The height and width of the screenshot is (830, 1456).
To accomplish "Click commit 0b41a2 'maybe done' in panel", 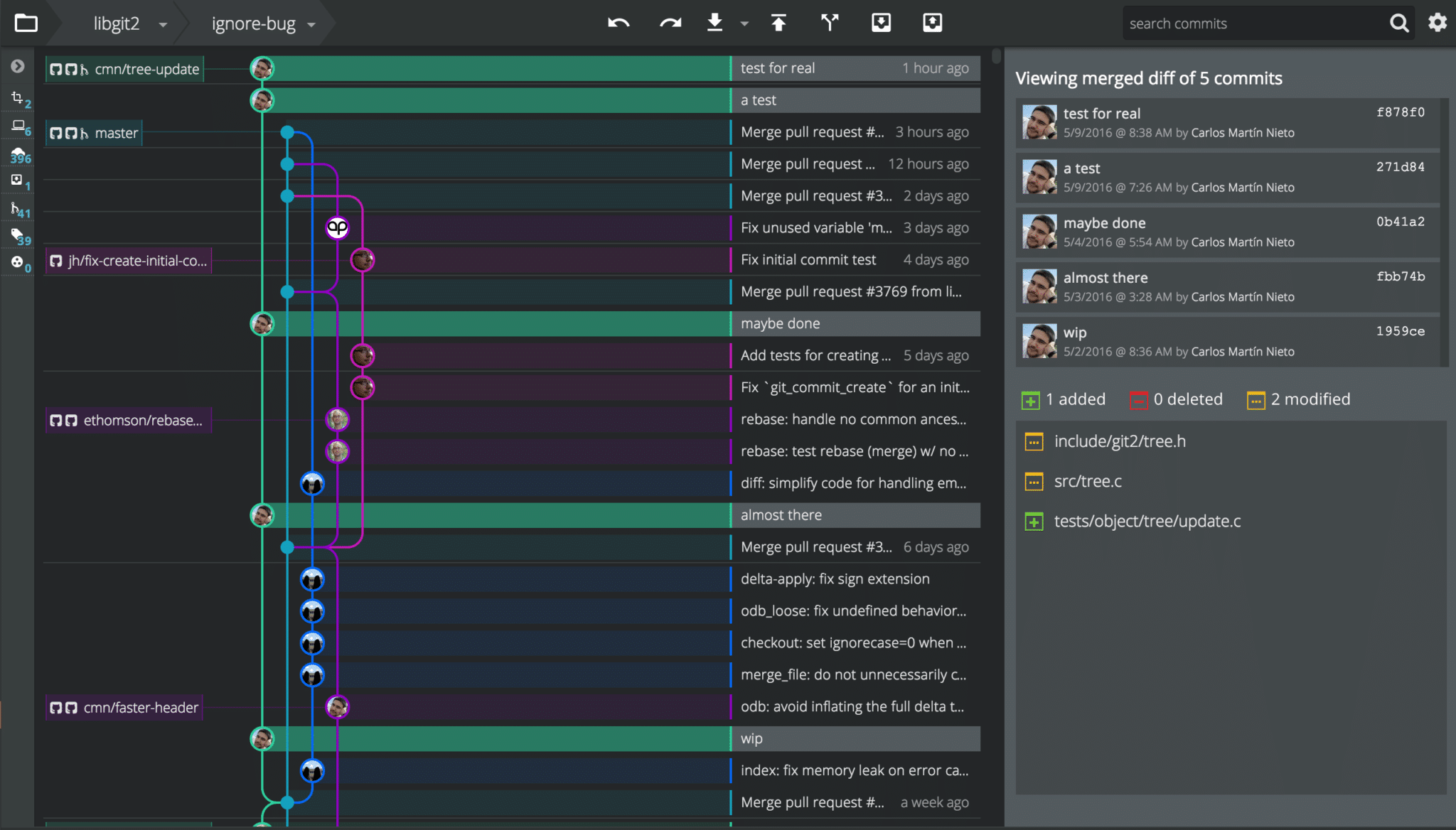I will (x=1228, y=232).
